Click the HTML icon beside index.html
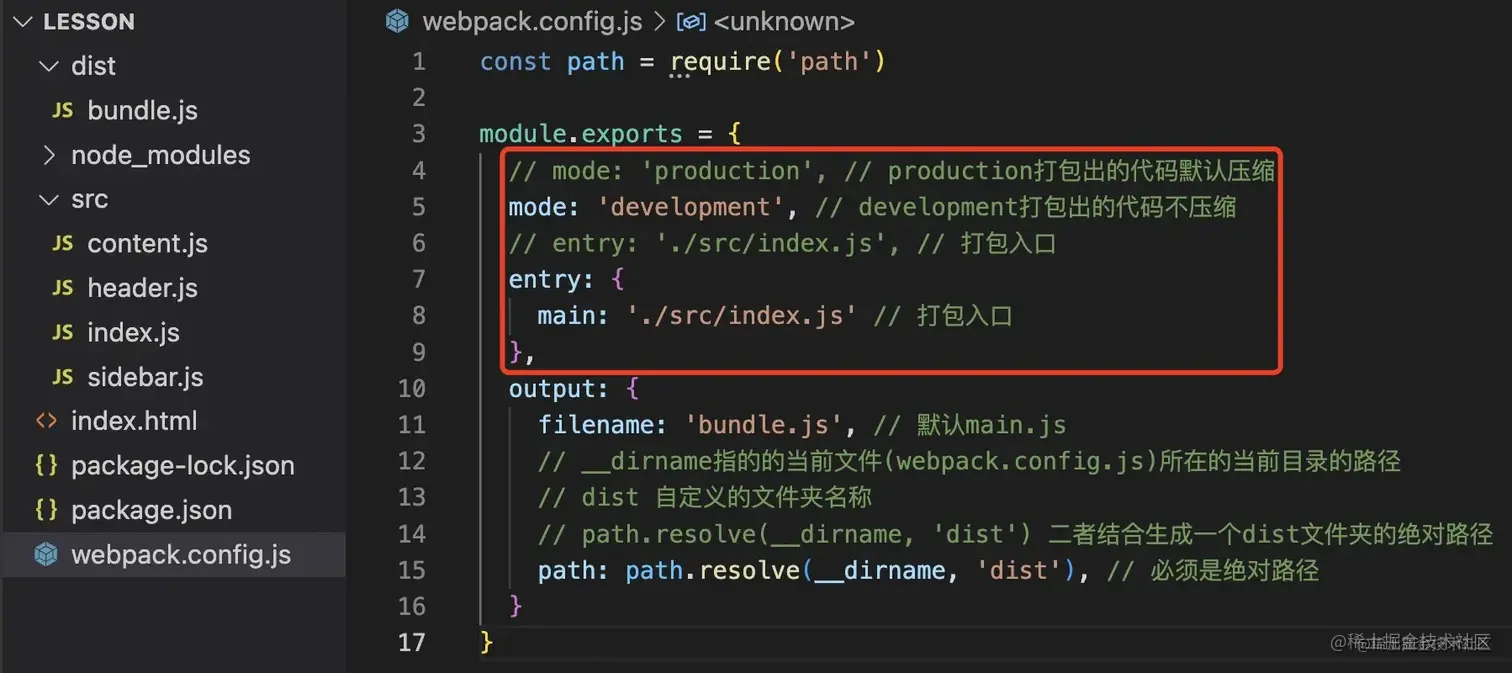The image size is (1512, 673). (46, 421)
